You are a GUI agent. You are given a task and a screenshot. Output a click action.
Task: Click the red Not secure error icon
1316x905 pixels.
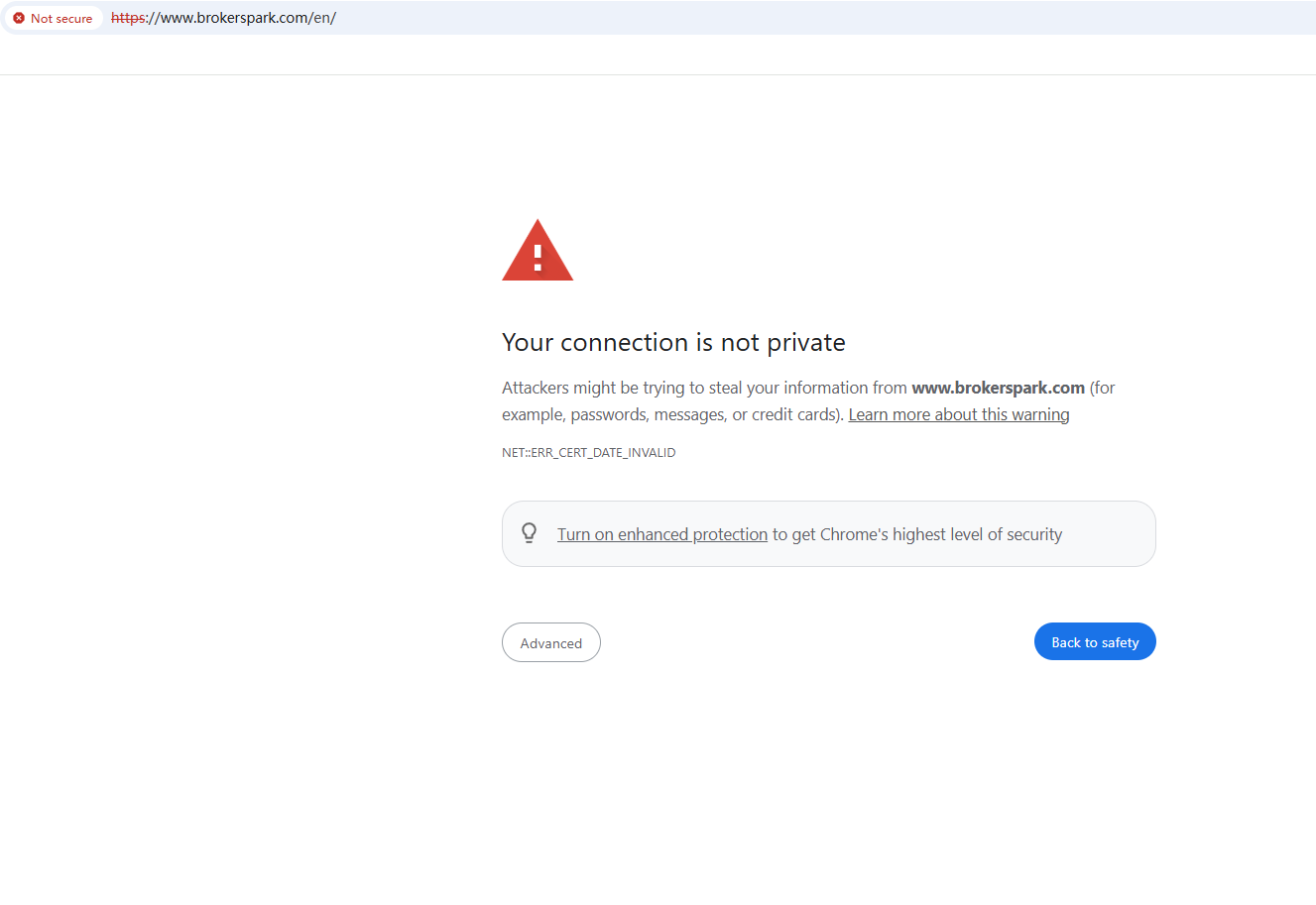19,18
